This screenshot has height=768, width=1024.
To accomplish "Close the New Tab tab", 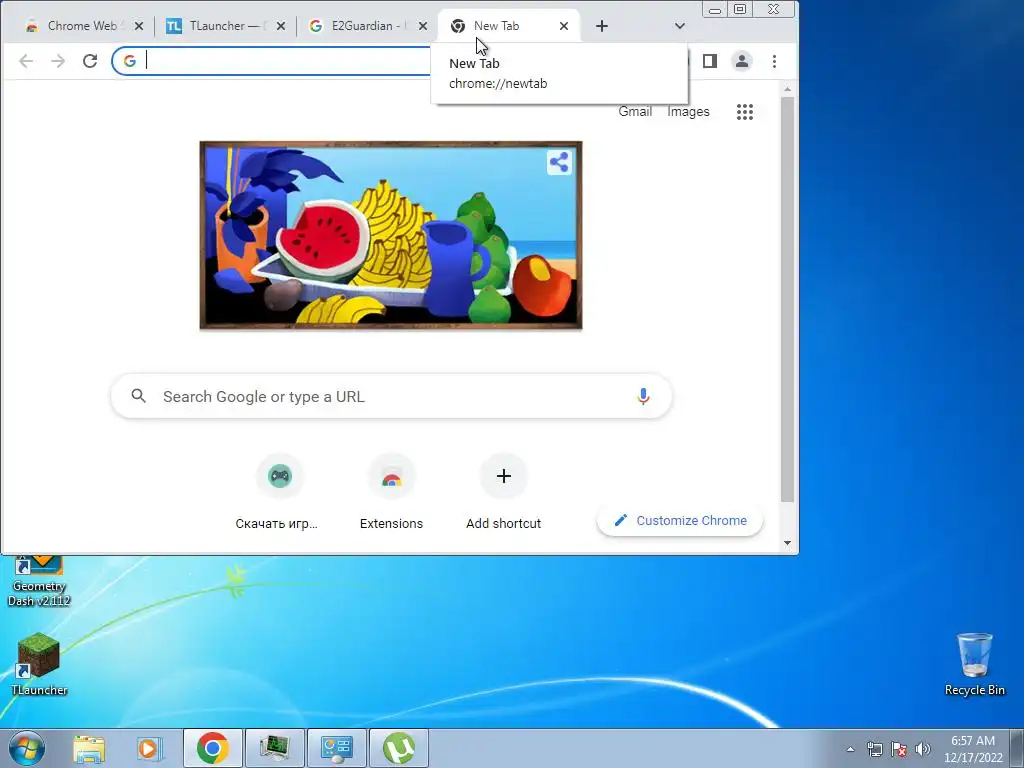I will point(564,26).
